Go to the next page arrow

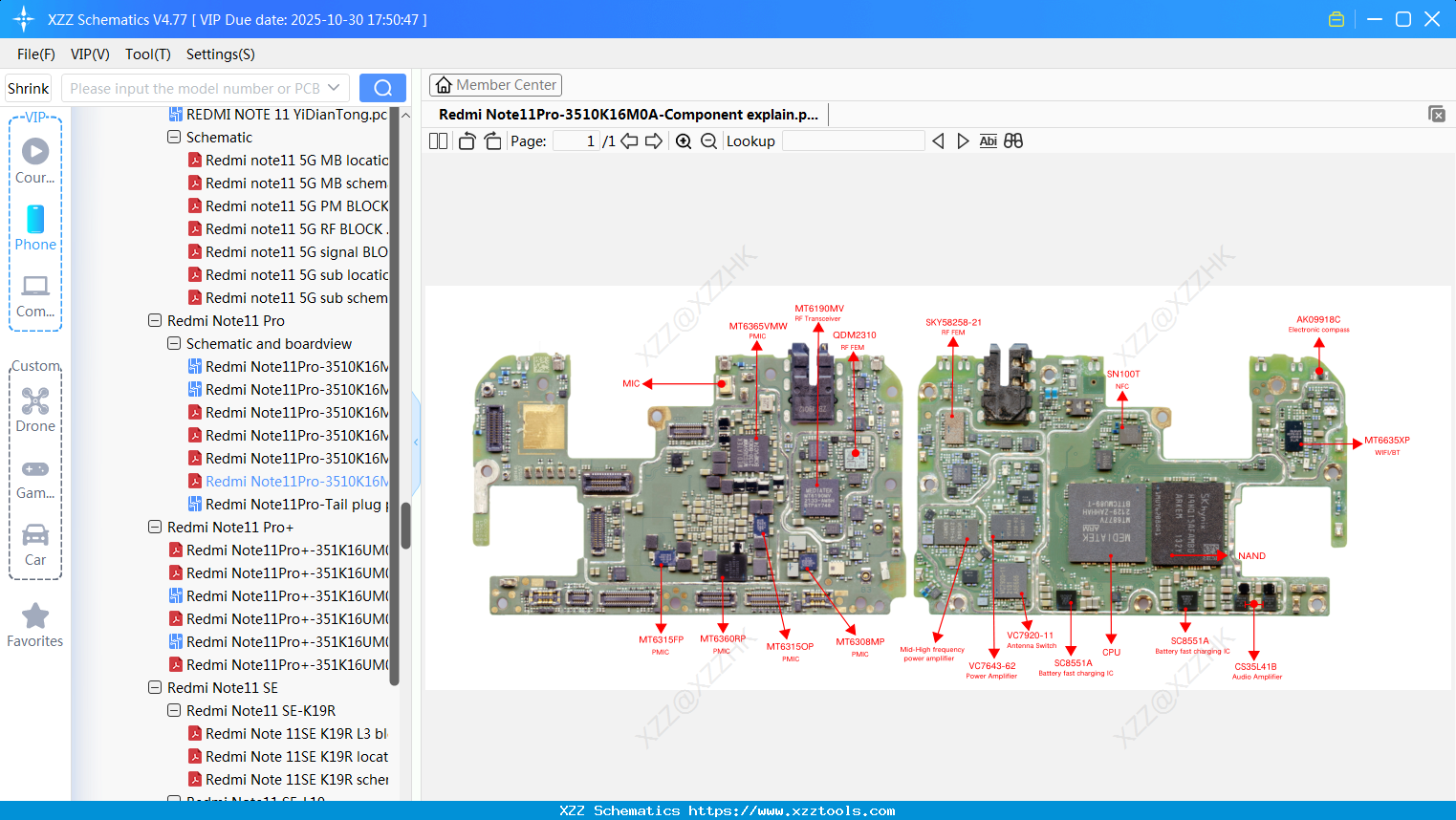point(654,141)
